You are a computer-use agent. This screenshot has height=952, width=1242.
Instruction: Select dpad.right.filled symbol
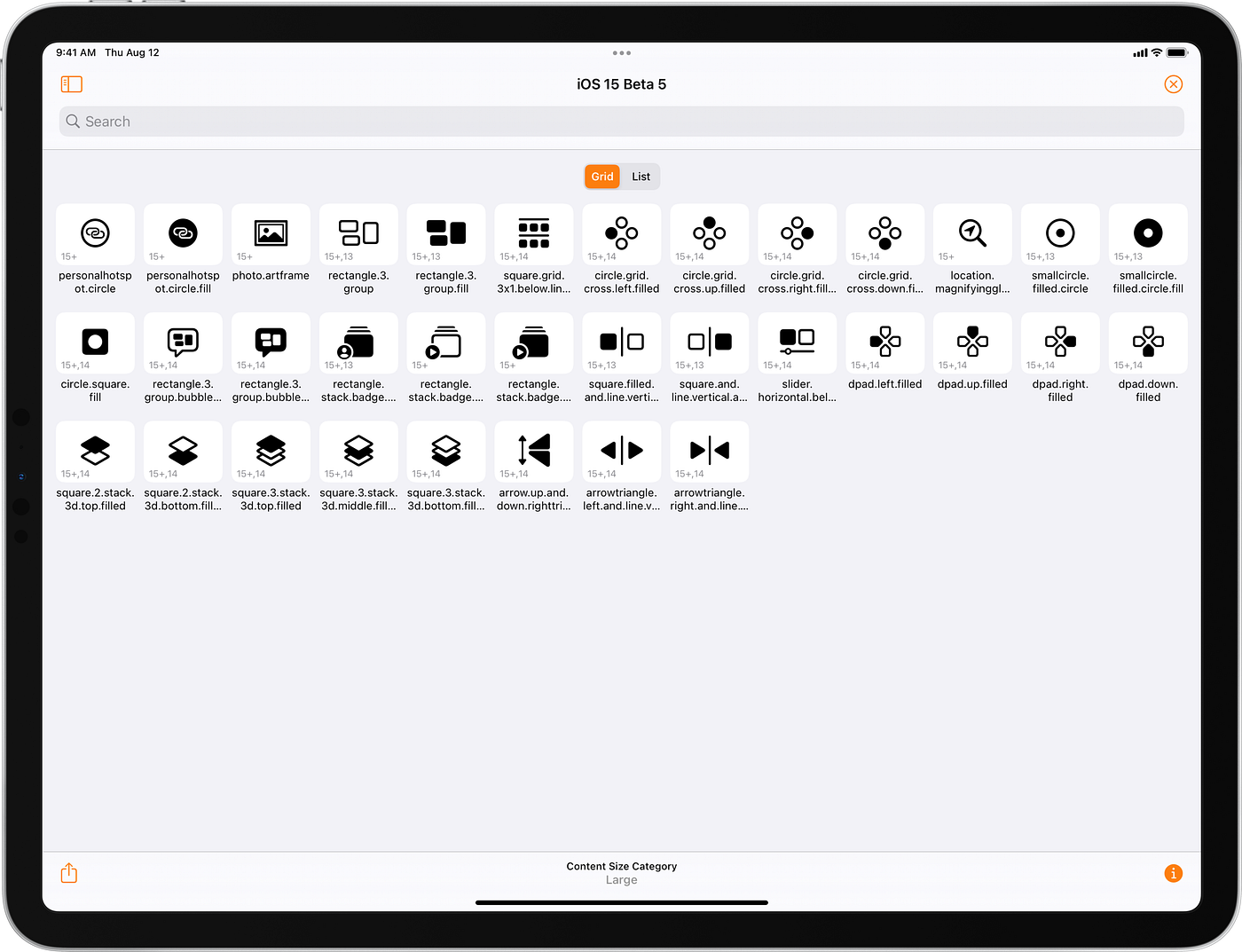point(1060,342)
